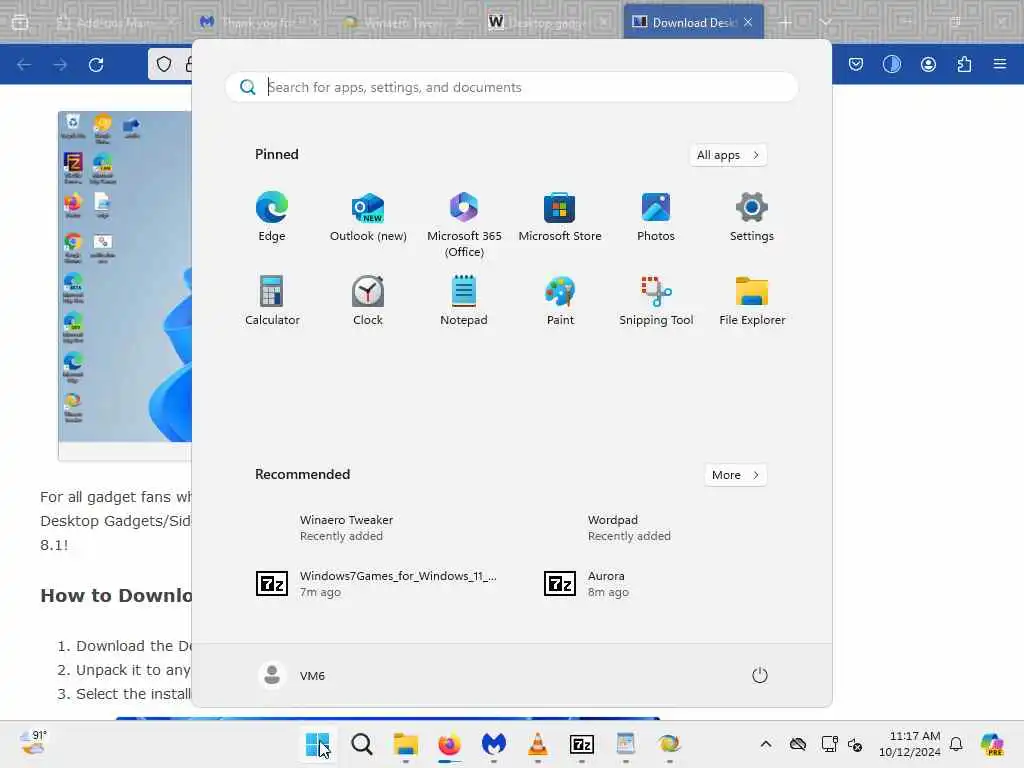1024x768 pixels.
Task: Go forward in Firefox browser
Action: (x=60, y=64)
